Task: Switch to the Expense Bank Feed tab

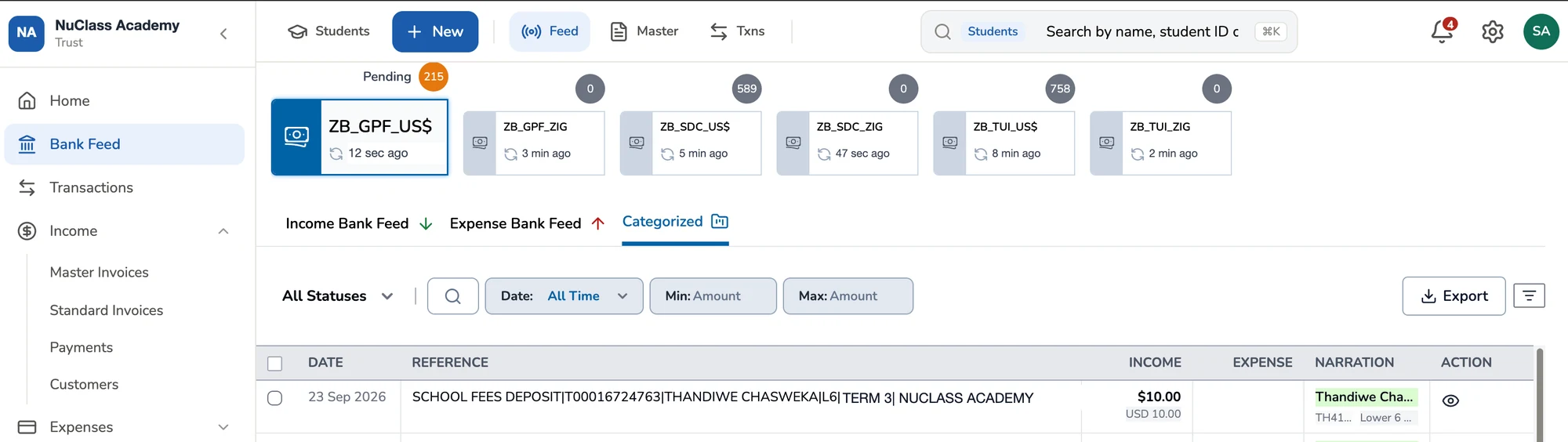Action: [528, 224]
